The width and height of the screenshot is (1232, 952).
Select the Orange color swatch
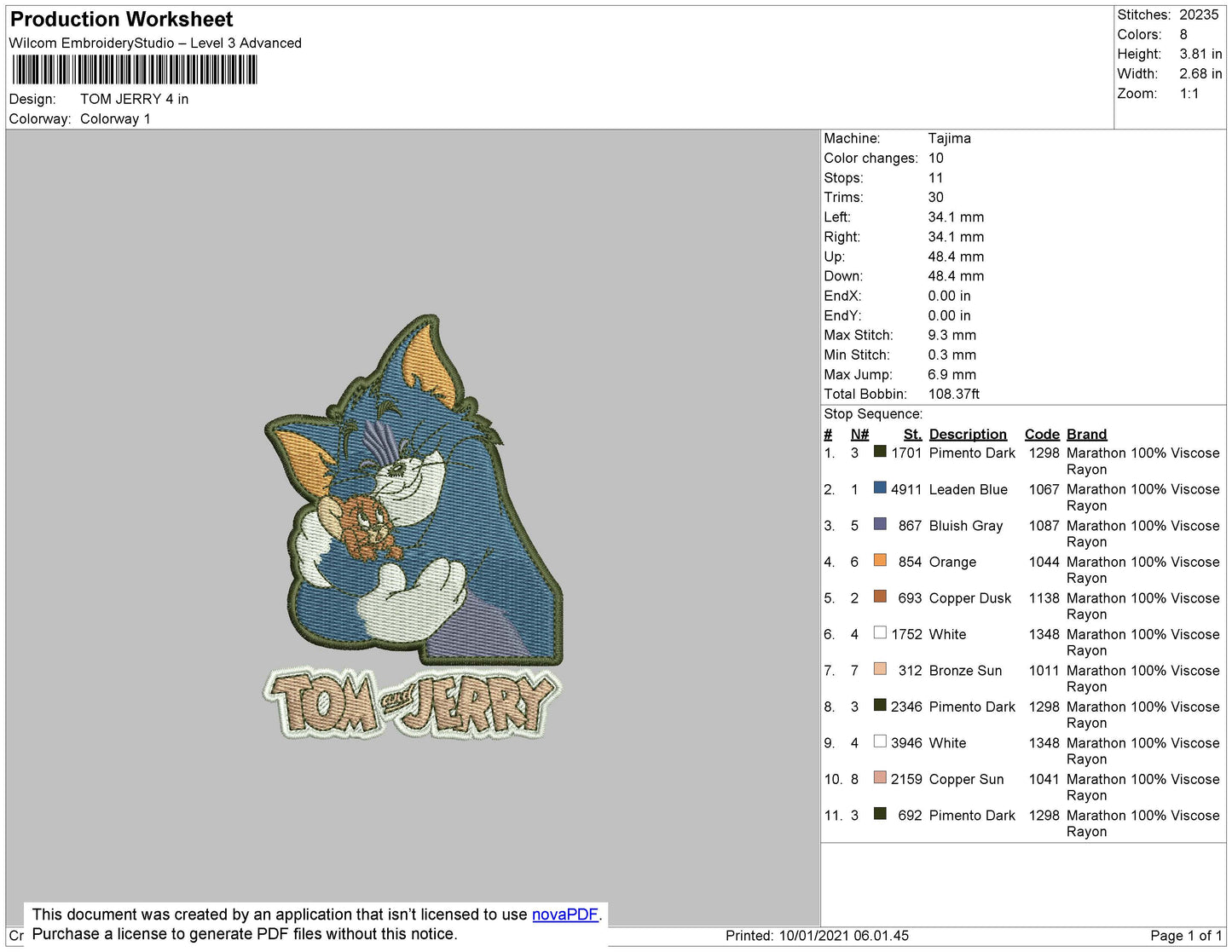tap(880, 561)
